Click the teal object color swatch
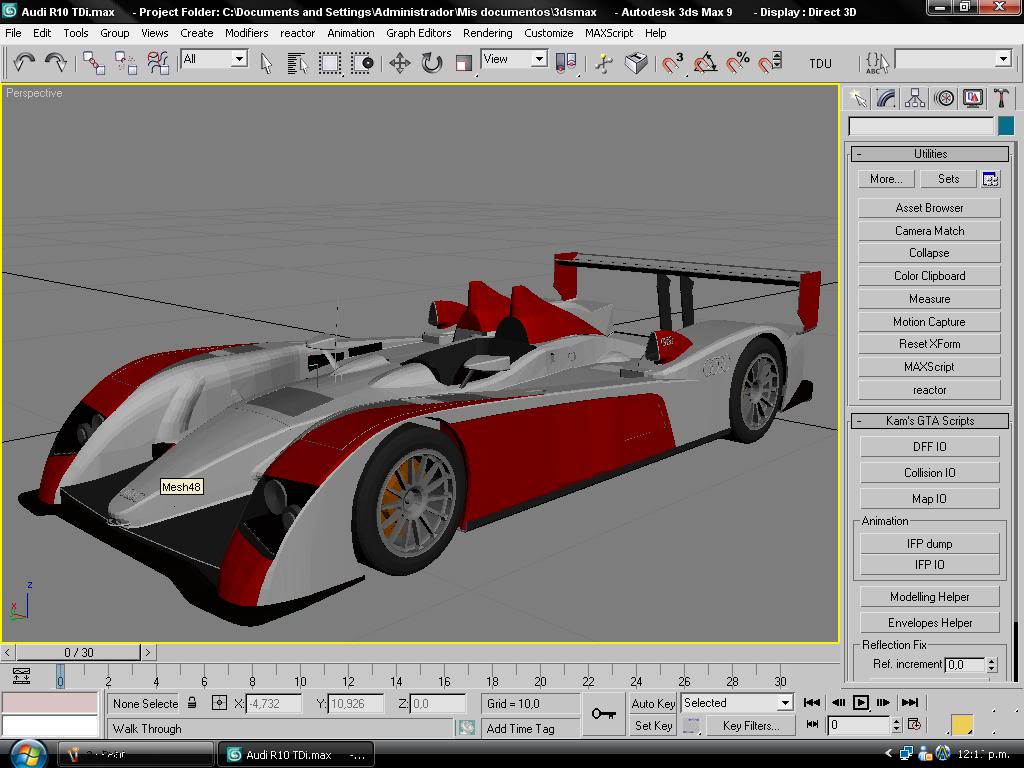Viewport: 1024px width, 768px height. (1006, 126)
